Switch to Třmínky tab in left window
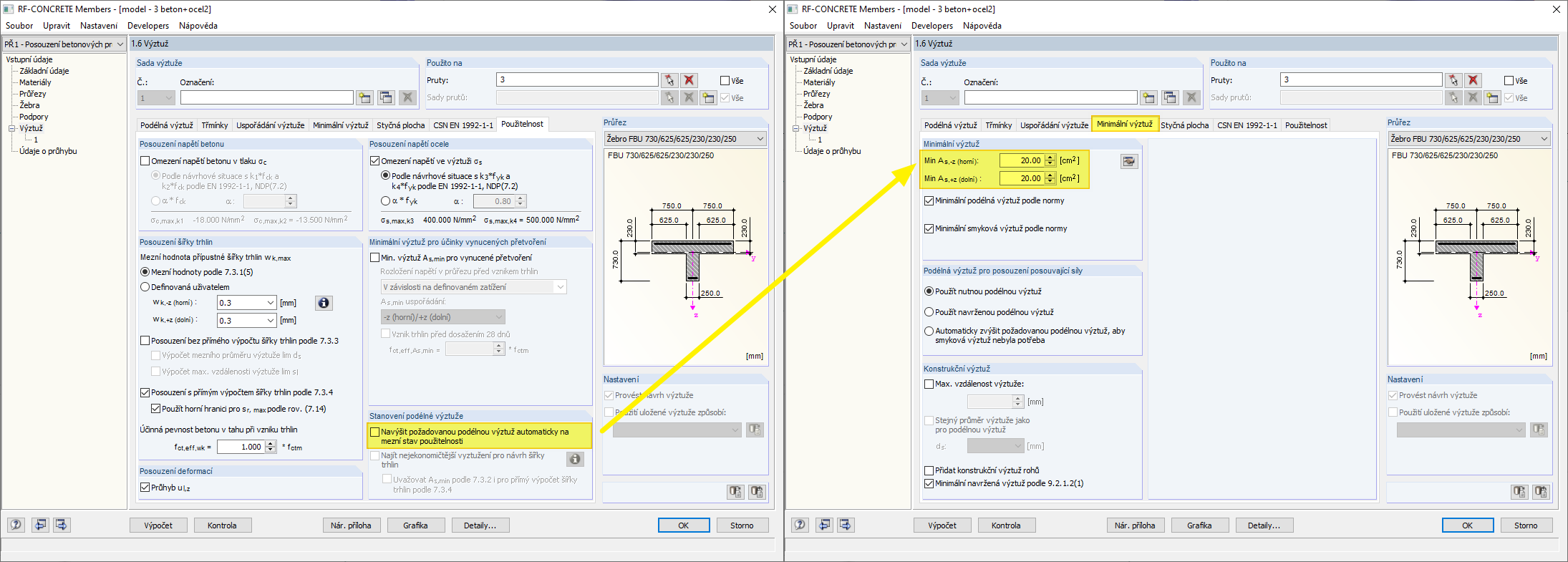 point(215,125)
